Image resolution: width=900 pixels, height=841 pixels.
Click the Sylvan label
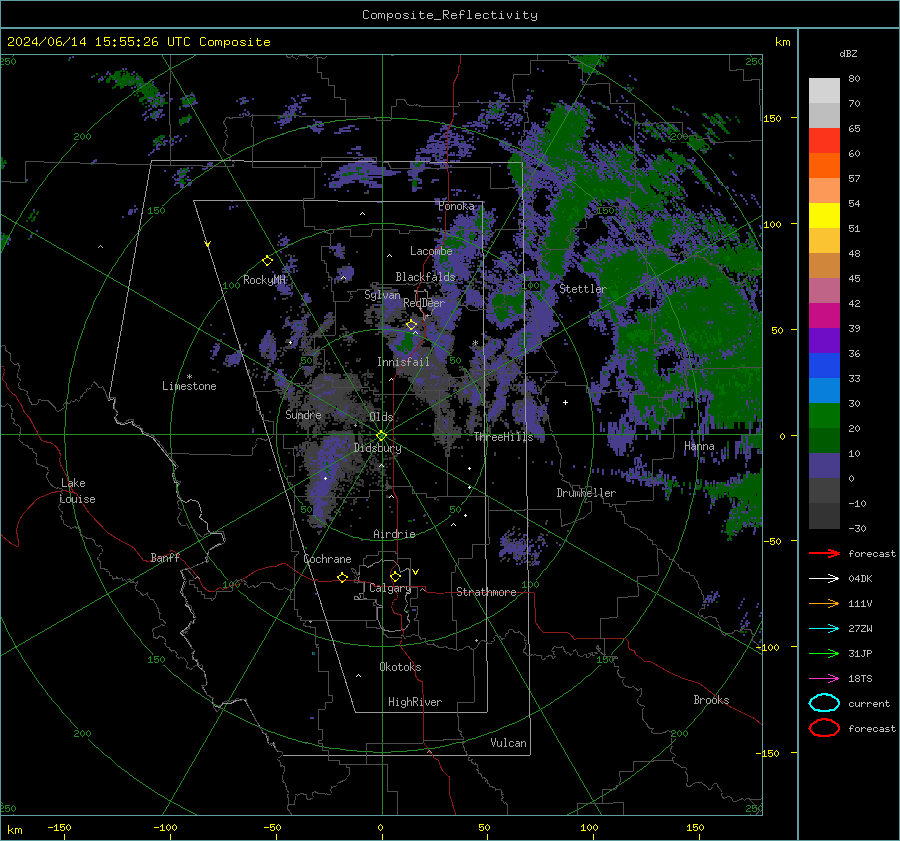382,295
